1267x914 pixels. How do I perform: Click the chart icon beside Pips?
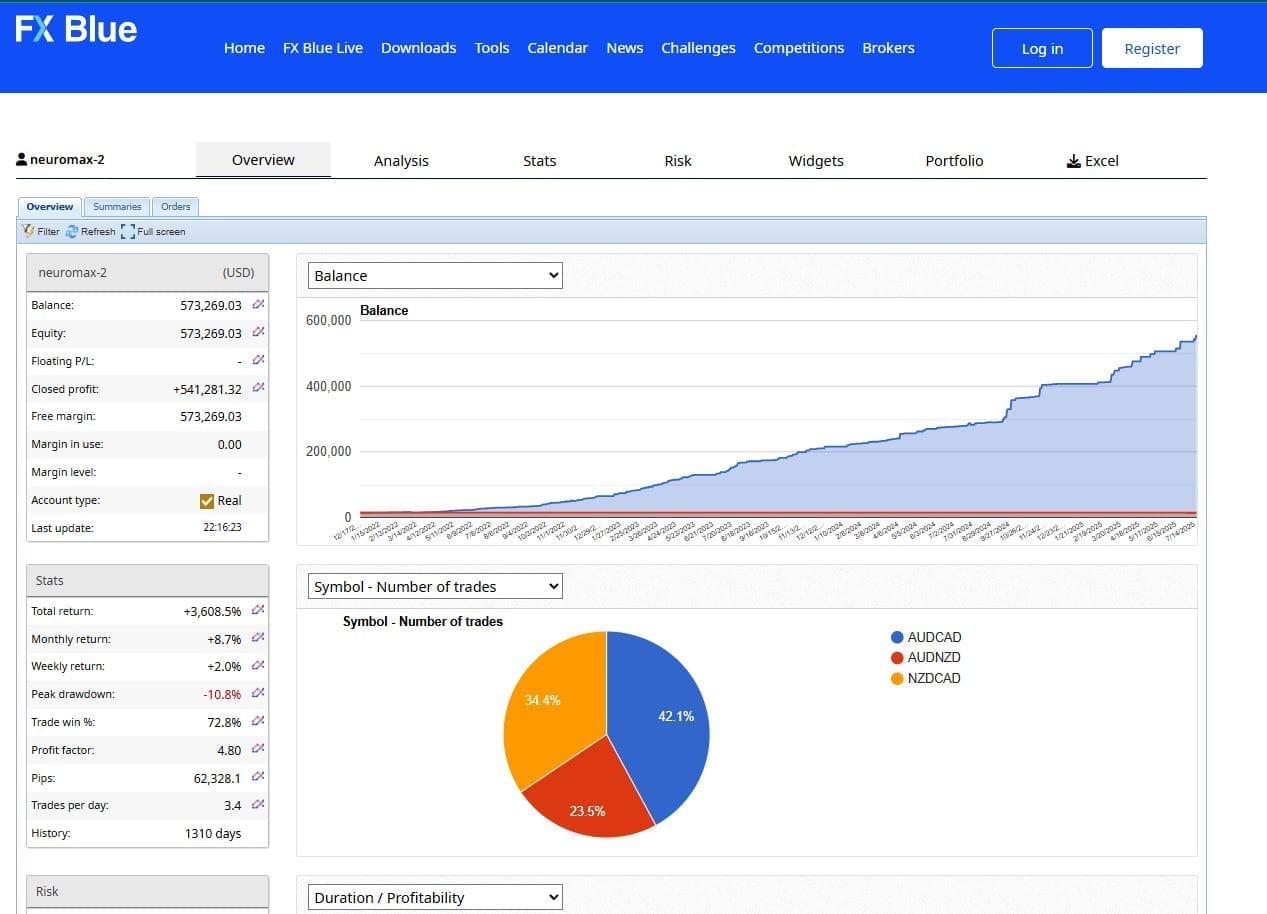tap(258, 776)
